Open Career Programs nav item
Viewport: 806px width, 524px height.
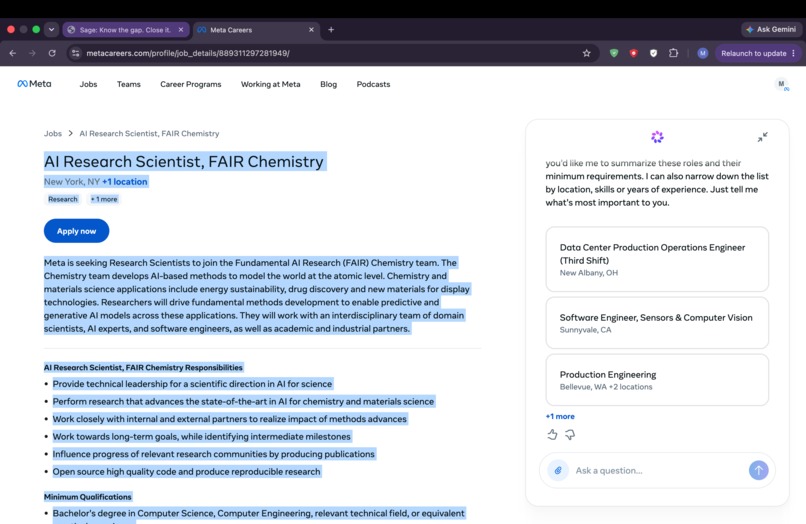[x=191, y=84]
